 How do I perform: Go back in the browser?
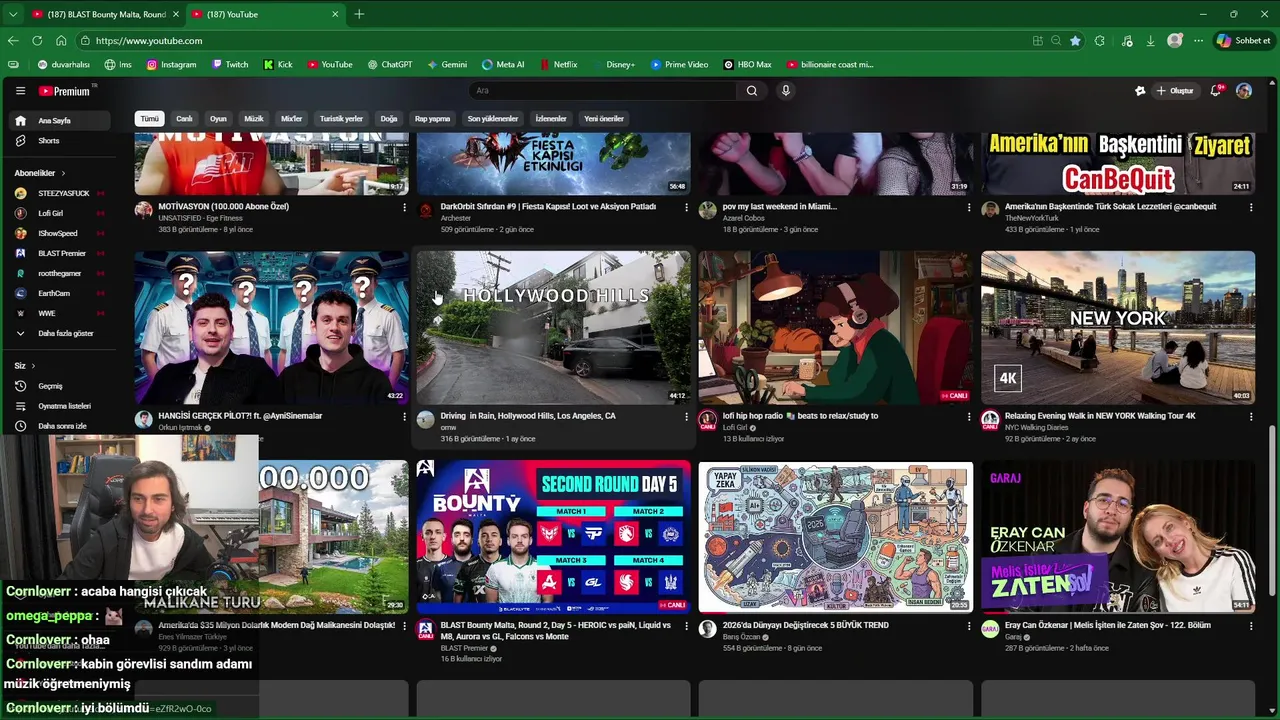point(13,41)
